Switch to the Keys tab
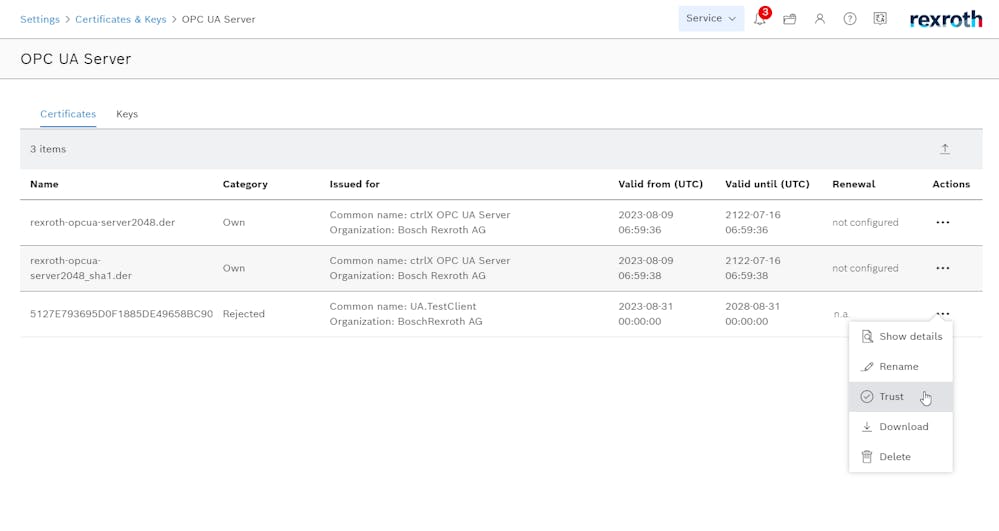This screenshot has height=531, width=999. pyautogui.click(x=127, y=114)
